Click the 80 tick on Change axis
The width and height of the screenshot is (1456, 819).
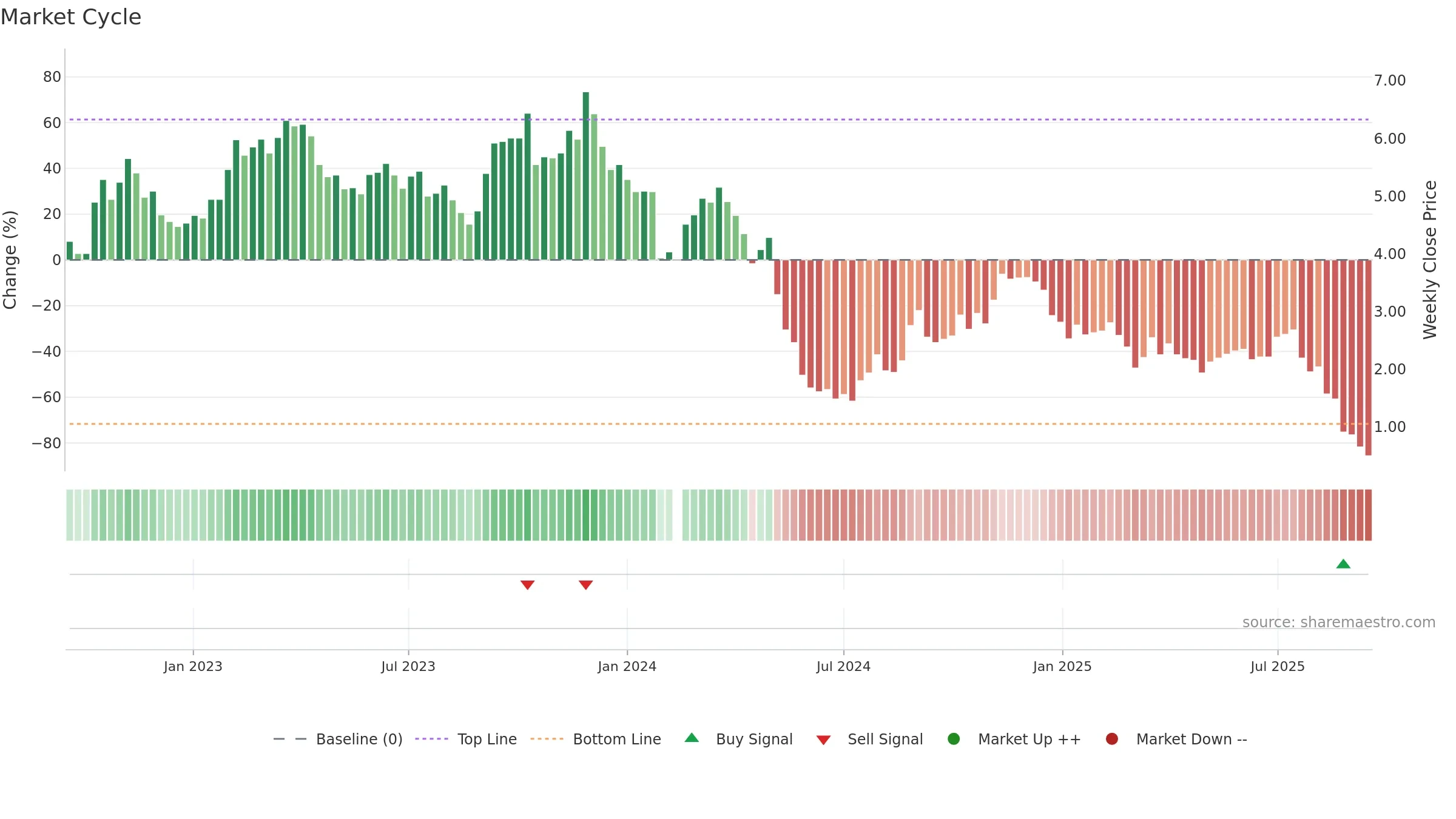pyautogui.click(x=52, y=77)
